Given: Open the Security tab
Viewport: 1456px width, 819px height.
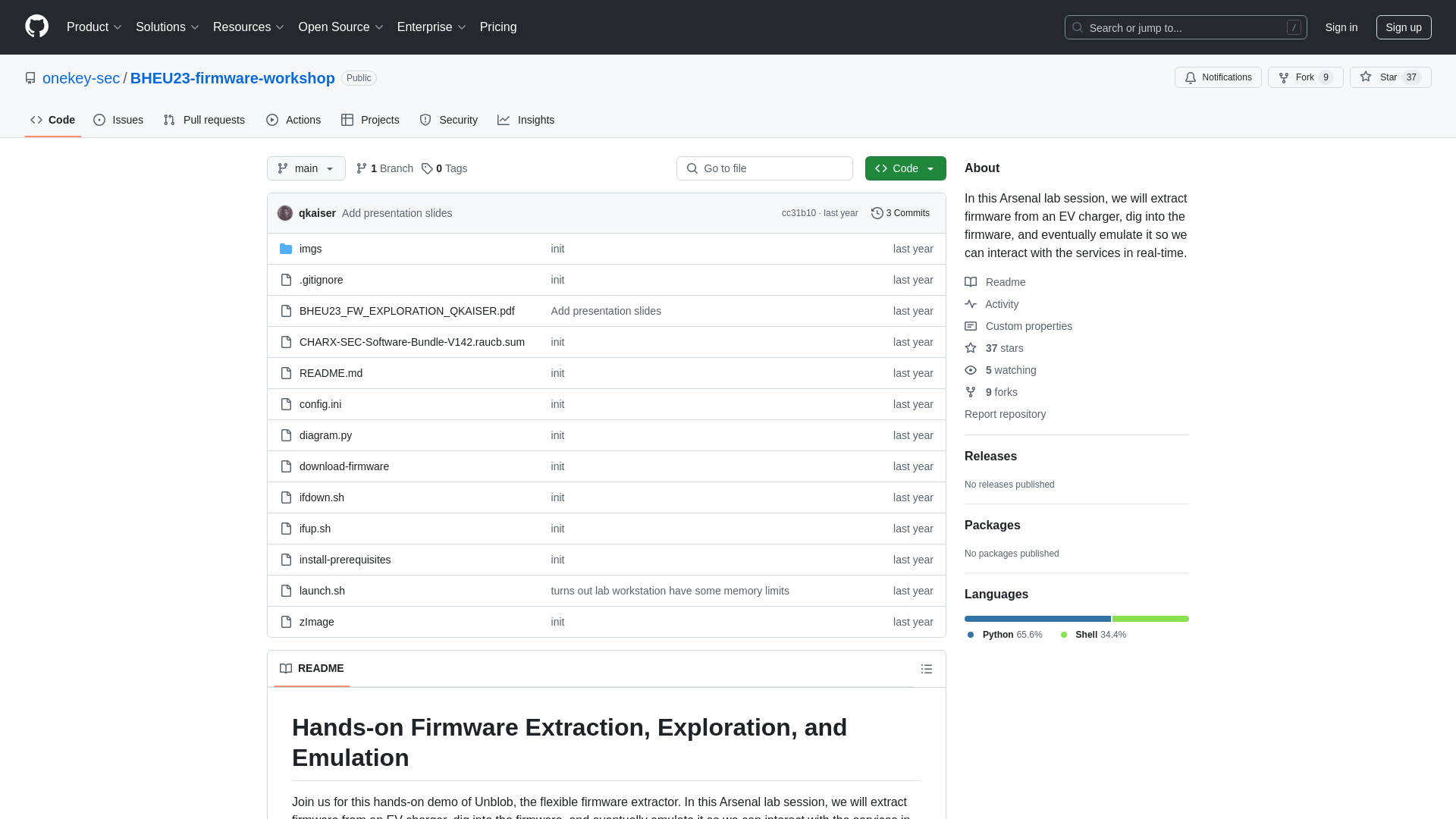Looking at the screenshot, I should coord(449,120).
